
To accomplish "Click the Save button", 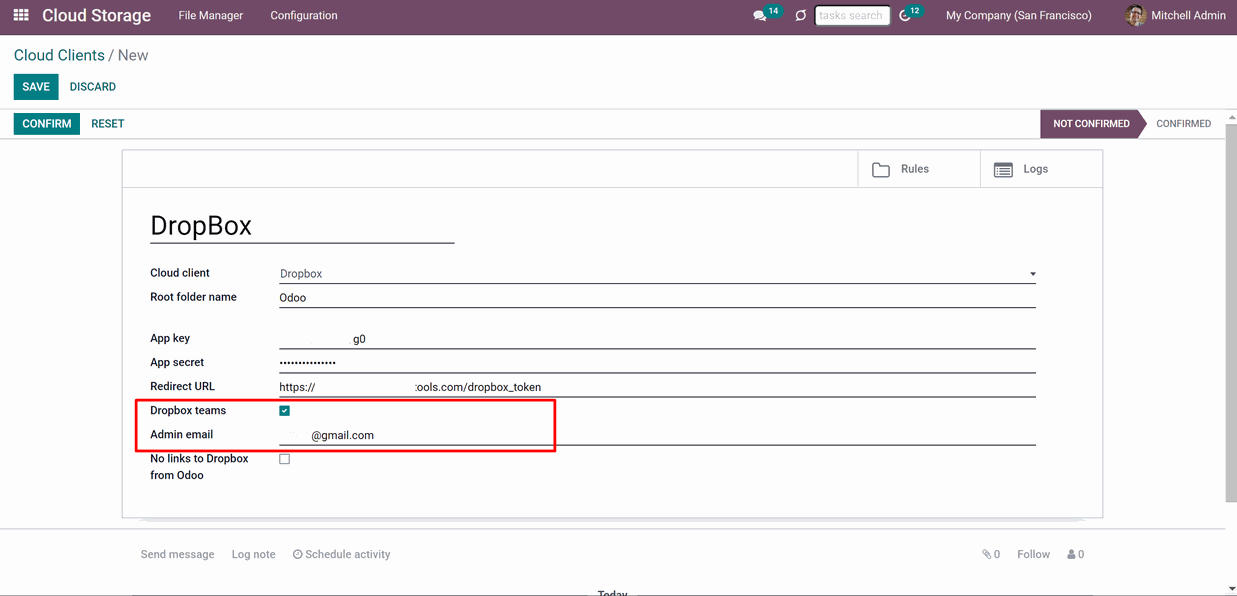I will [x=36, y=87].
